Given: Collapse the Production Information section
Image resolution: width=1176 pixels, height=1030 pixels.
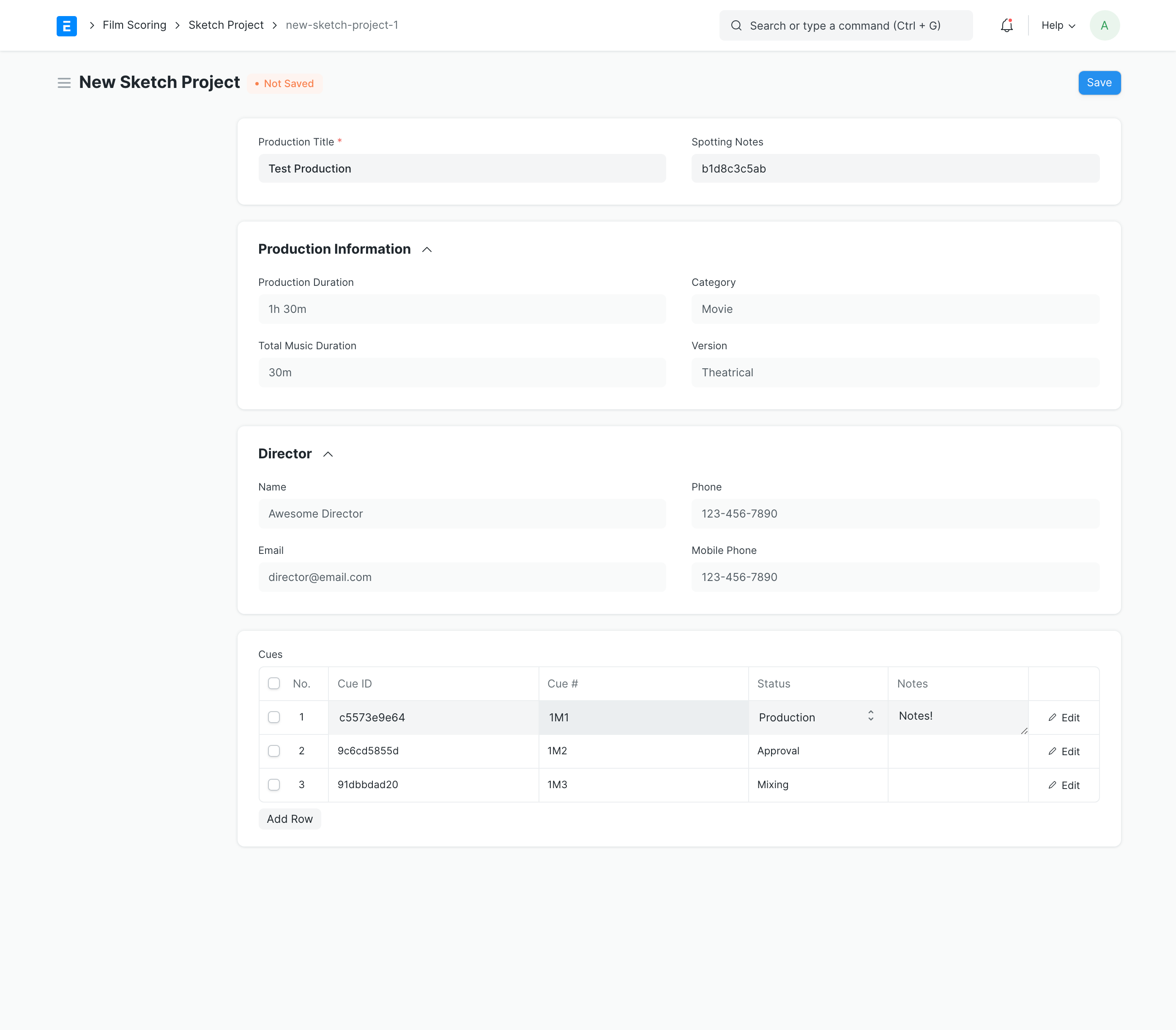Looking at the screenshot, I should [x=427, y=249].
